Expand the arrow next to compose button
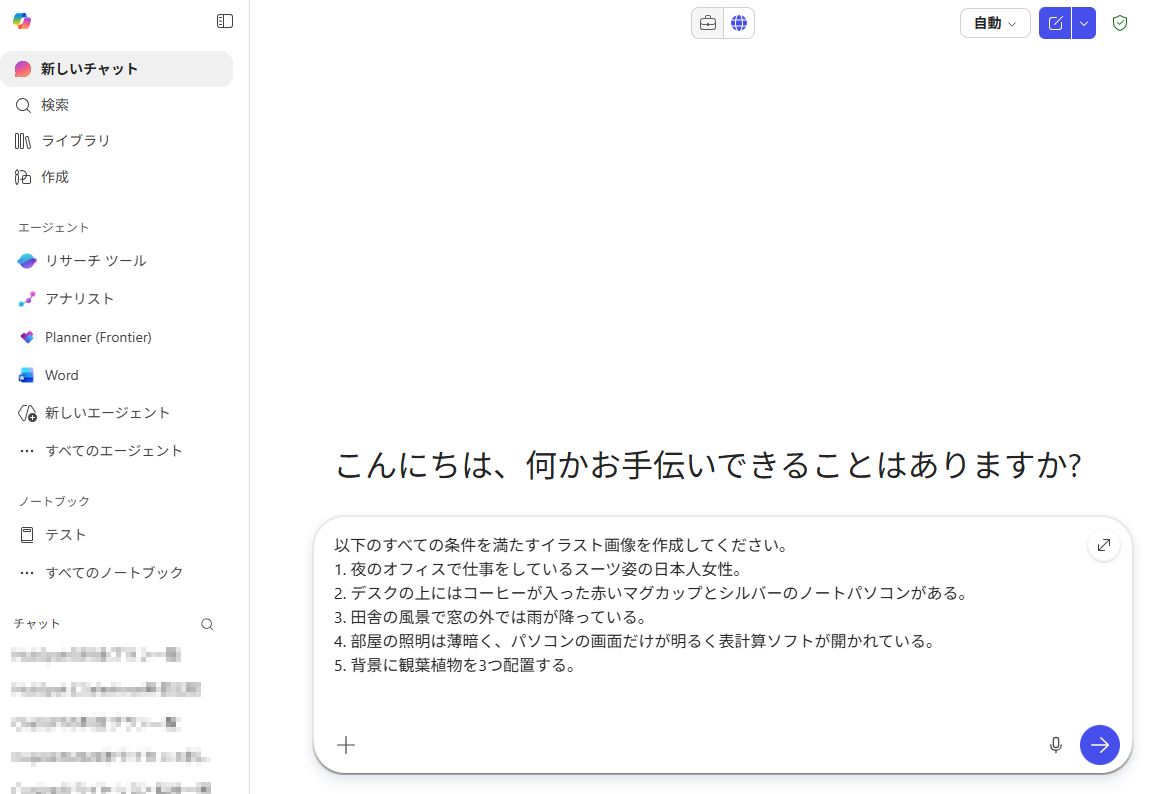Viewport: 1151px width, 794px height. (1084, 23)
